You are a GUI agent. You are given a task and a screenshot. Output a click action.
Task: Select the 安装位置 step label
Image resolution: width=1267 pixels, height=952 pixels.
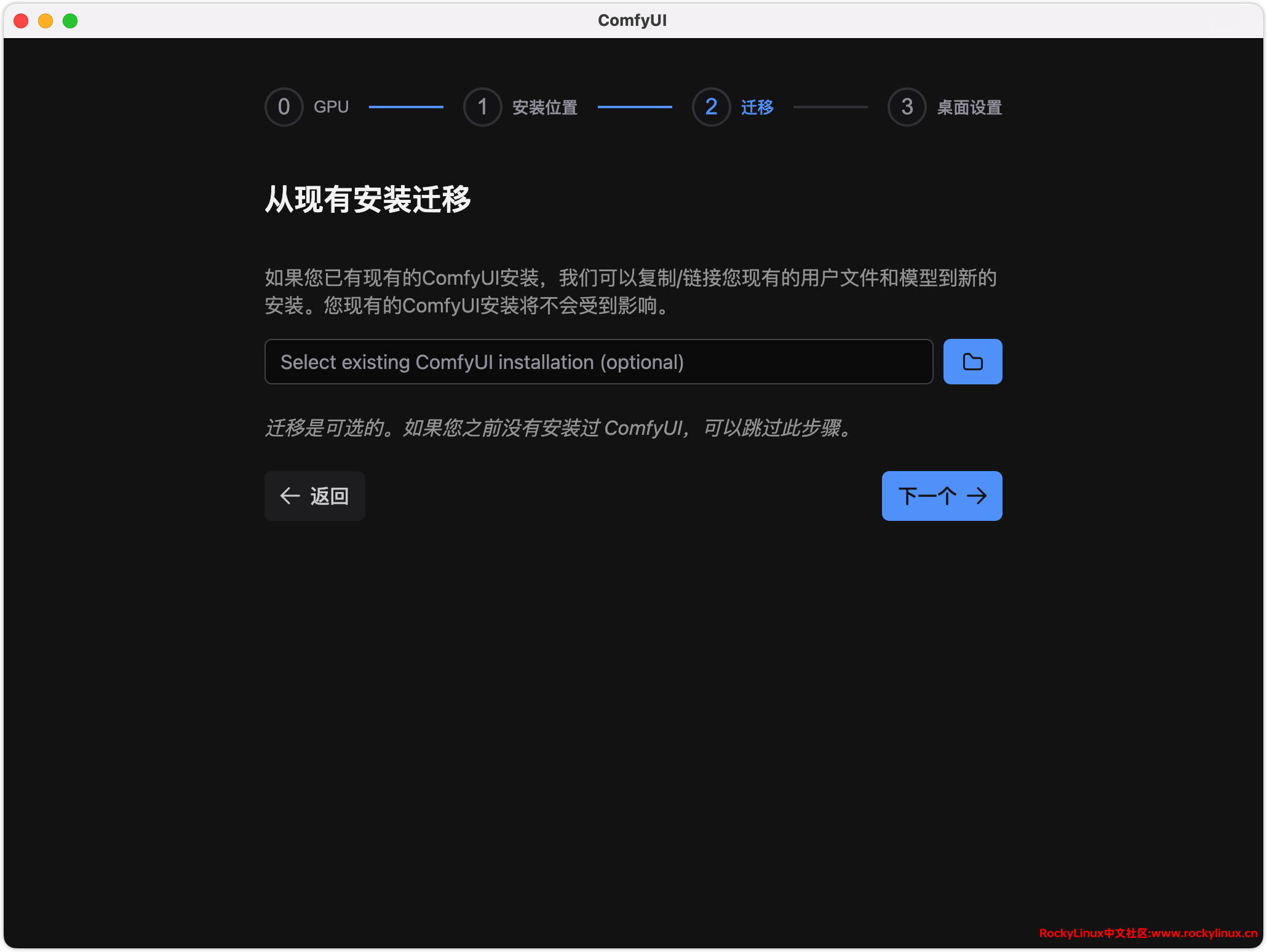point(545,108)
